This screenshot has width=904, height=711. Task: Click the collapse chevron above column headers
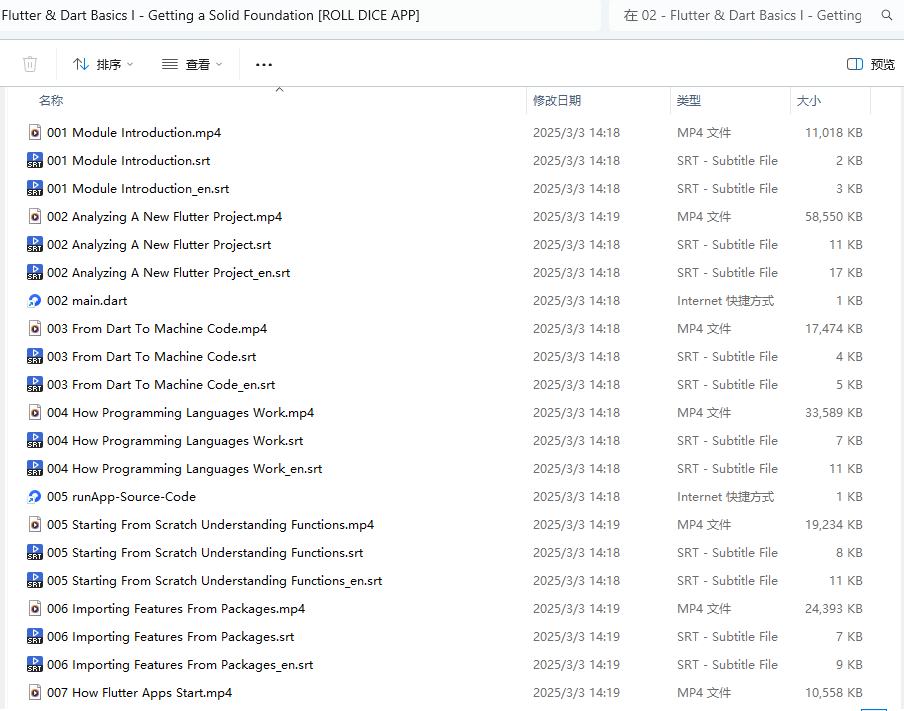coord(280,89)
